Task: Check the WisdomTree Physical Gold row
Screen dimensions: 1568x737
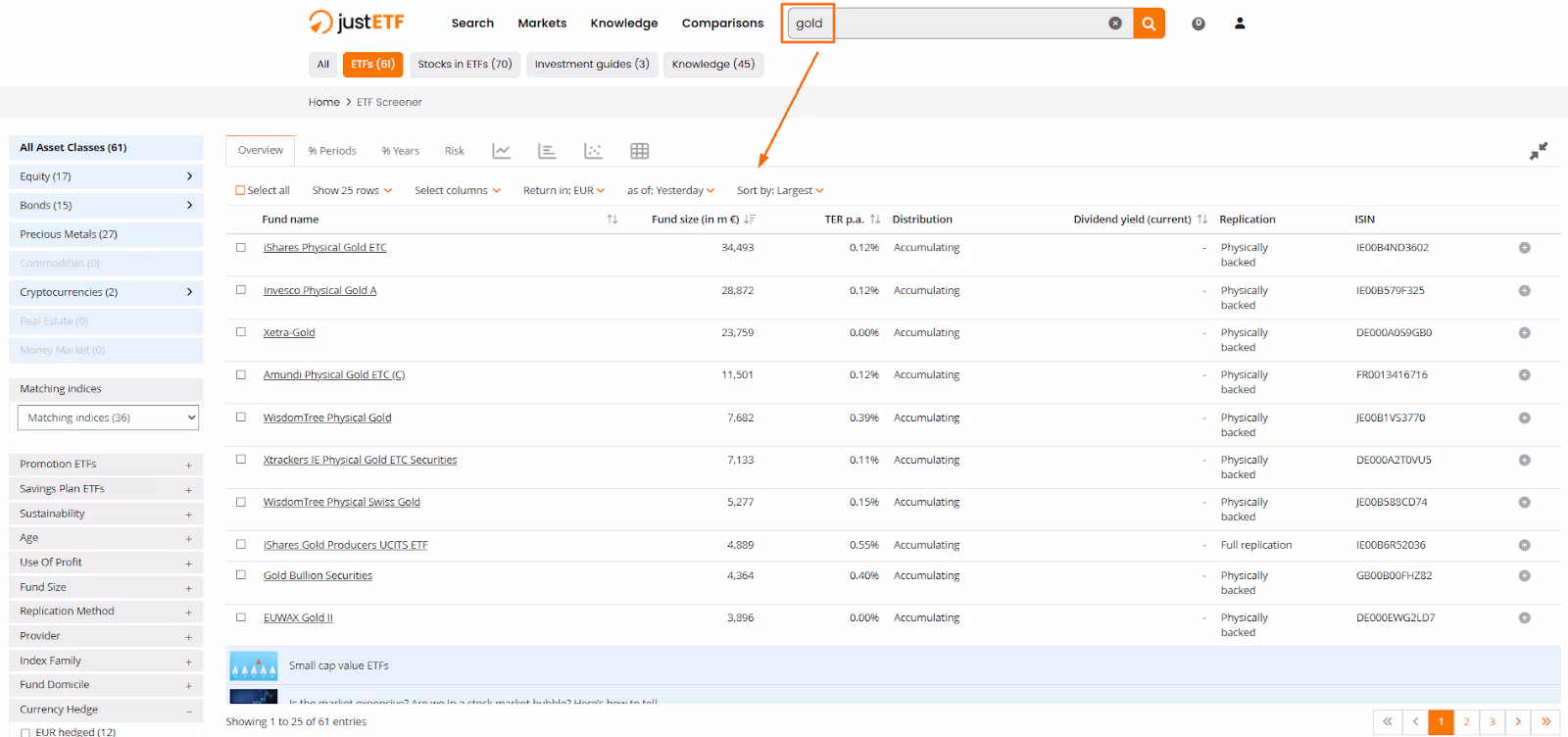Action: [x=241, y=418]
